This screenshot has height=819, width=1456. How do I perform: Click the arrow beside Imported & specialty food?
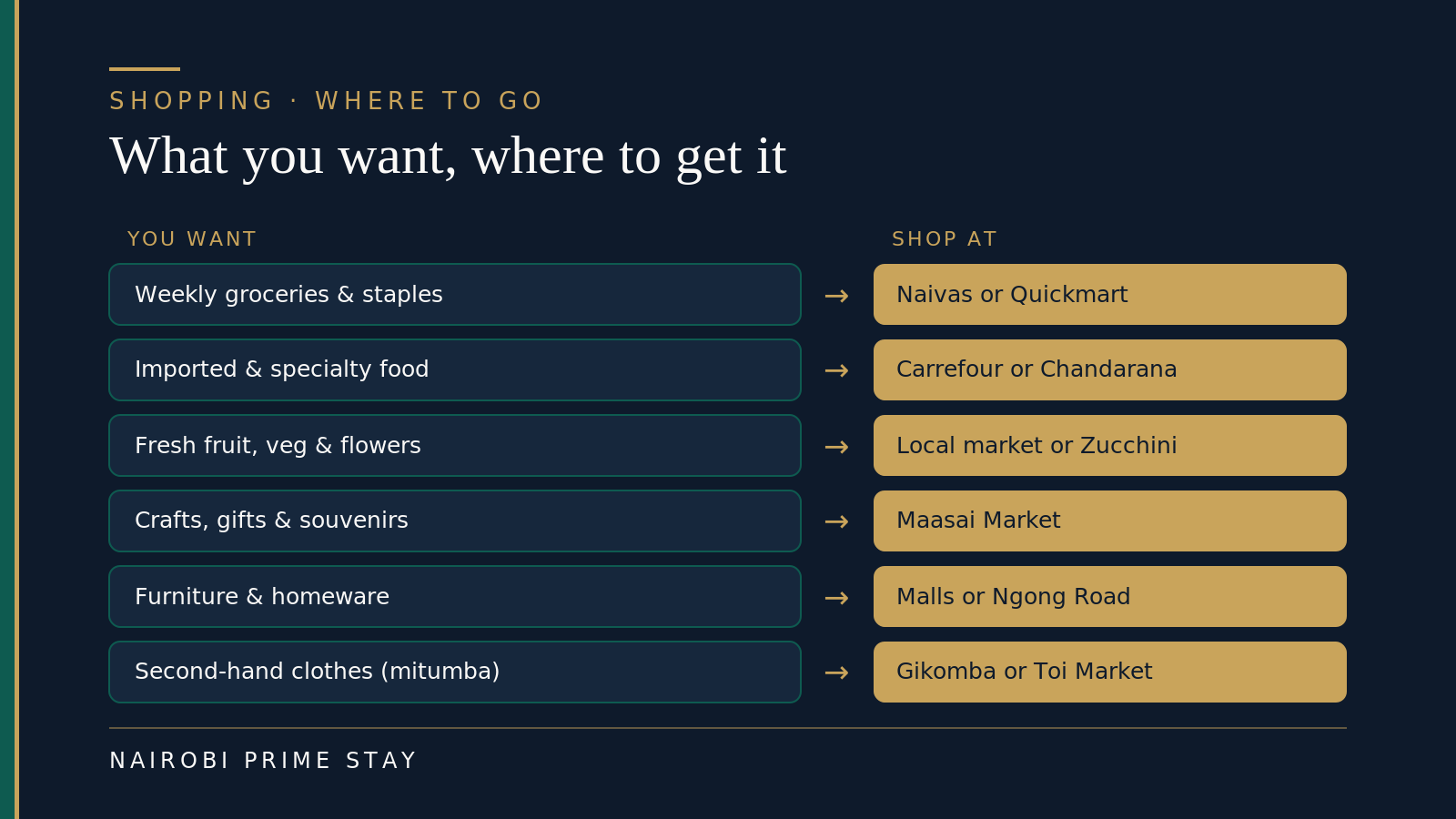coord(836,370)
